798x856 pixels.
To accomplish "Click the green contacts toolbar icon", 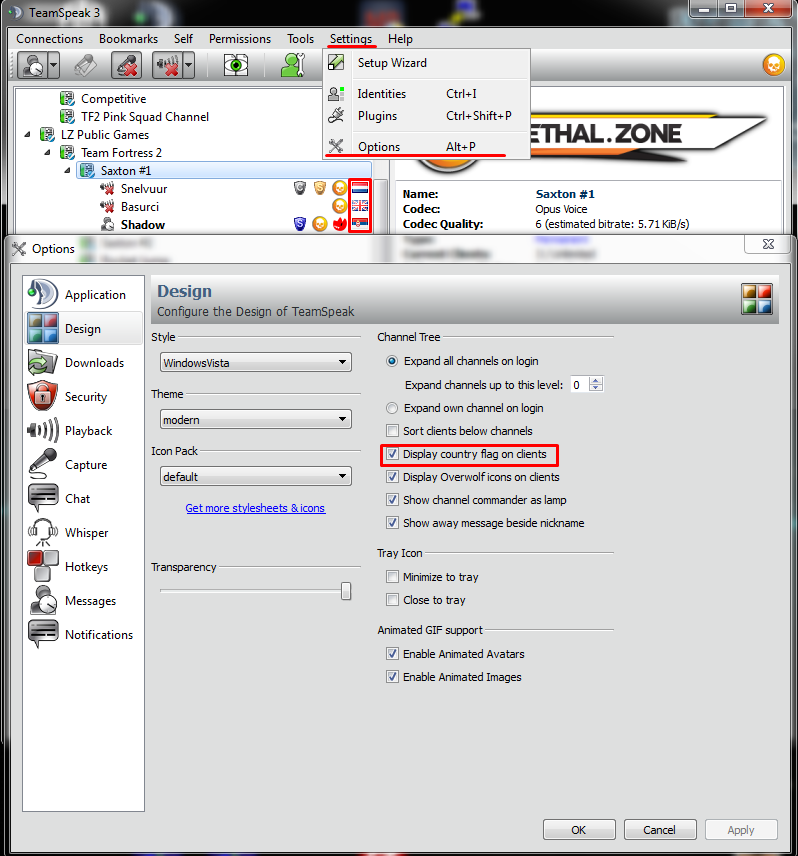I will click(292, 66).
